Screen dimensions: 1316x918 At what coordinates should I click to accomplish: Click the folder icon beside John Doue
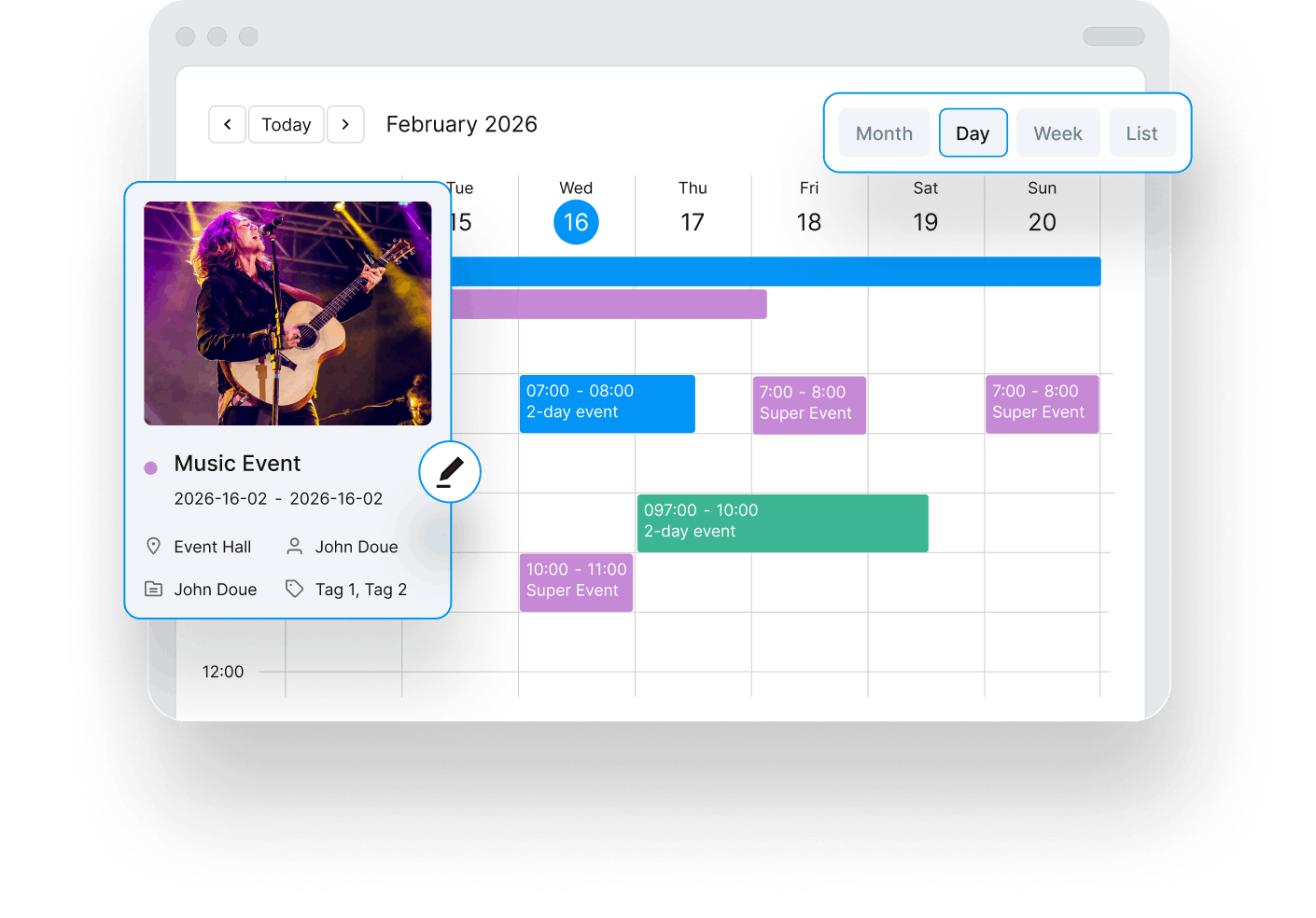click(x=154, y=589)
